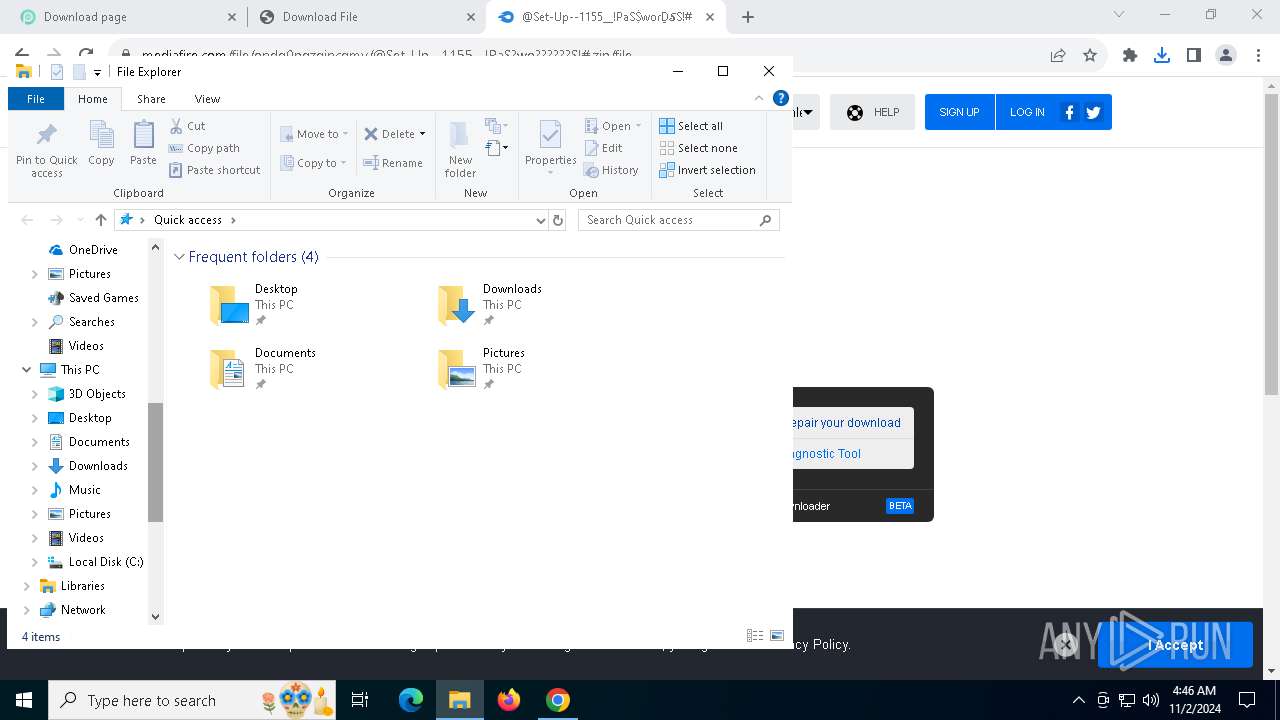Viewport: 1280px width, 720px height.
Task: Expand the 3D Objects tree node
Action: tap(35, 394)
